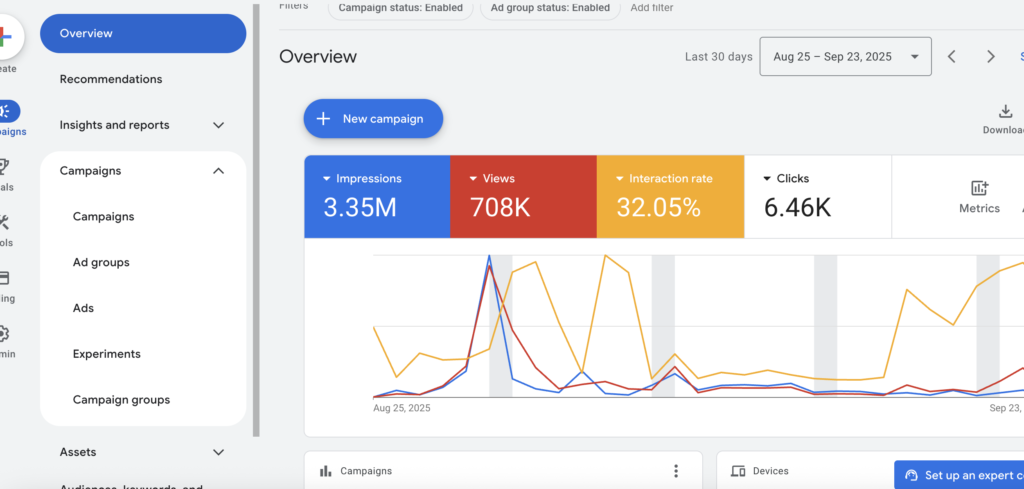1024x489 pixels.
Task: Open the Campaigns megaphone icon in rail
Action: pos(6,111)
